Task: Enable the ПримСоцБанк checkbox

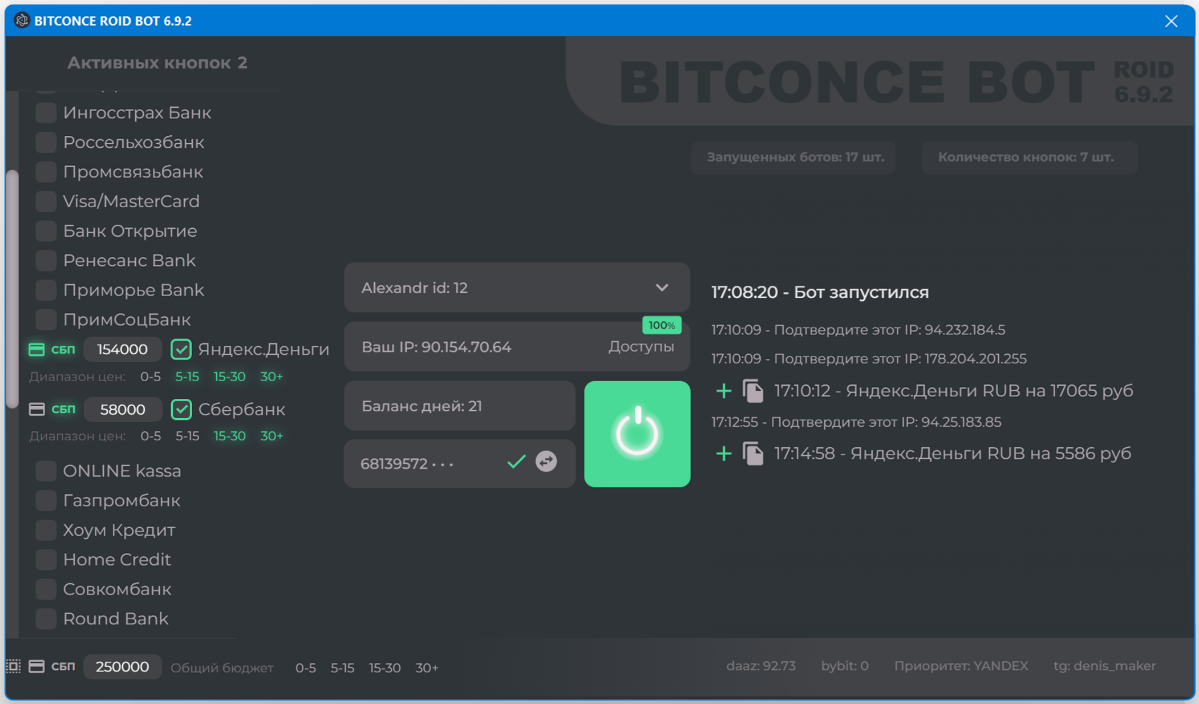Action: [46, 320]
